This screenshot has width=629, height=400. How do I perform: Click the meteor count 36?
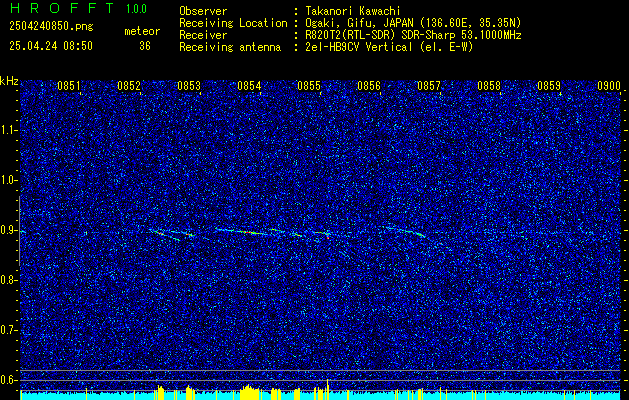coord(145,46)
